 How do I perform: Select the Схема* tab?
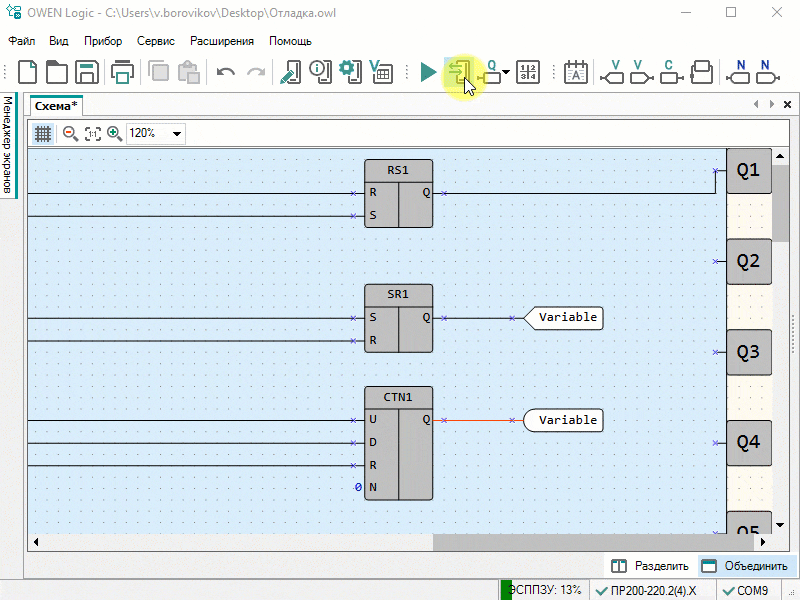point(56,105)
